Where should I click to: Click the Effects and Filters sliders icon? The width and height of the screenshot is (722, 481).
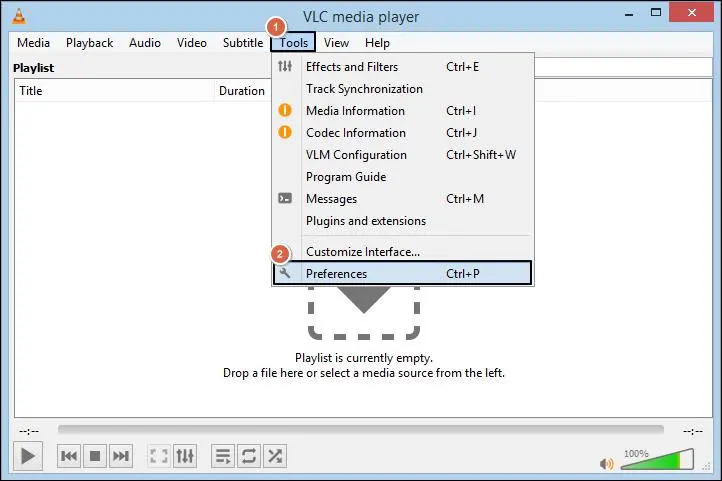[285, 66]
